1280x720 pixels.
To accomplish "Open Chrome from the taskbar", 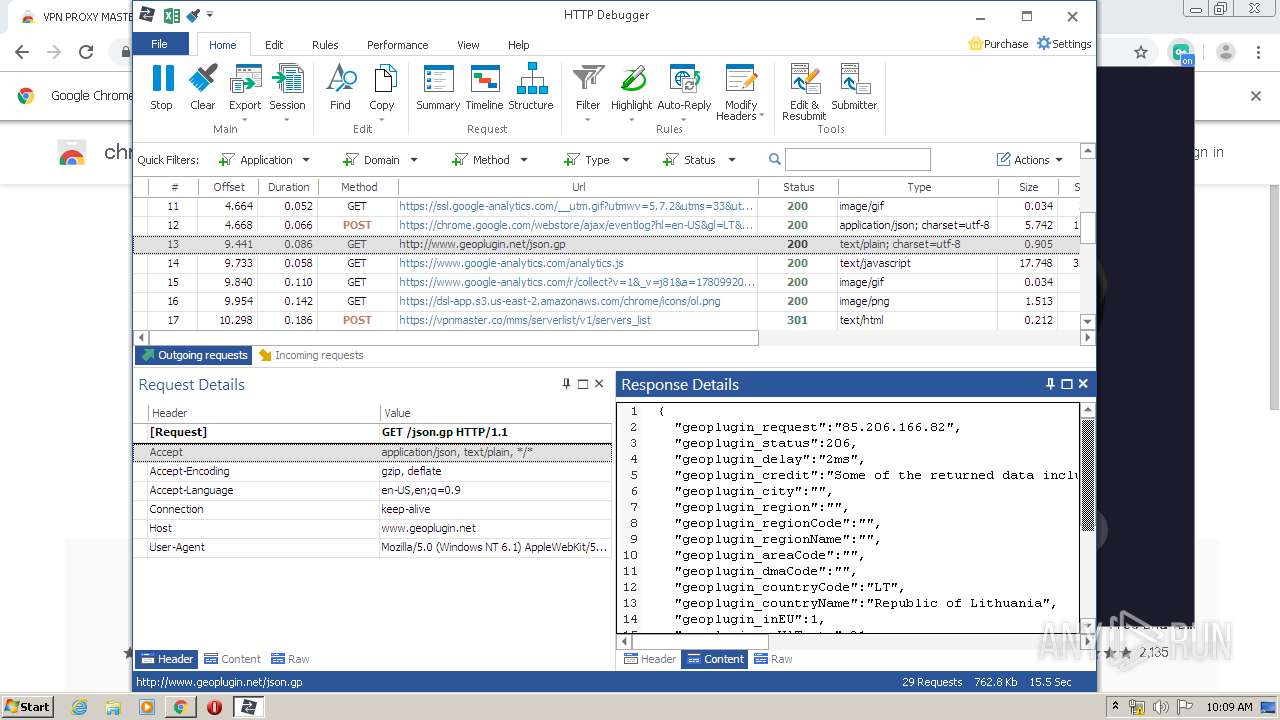I will [180, 707].
